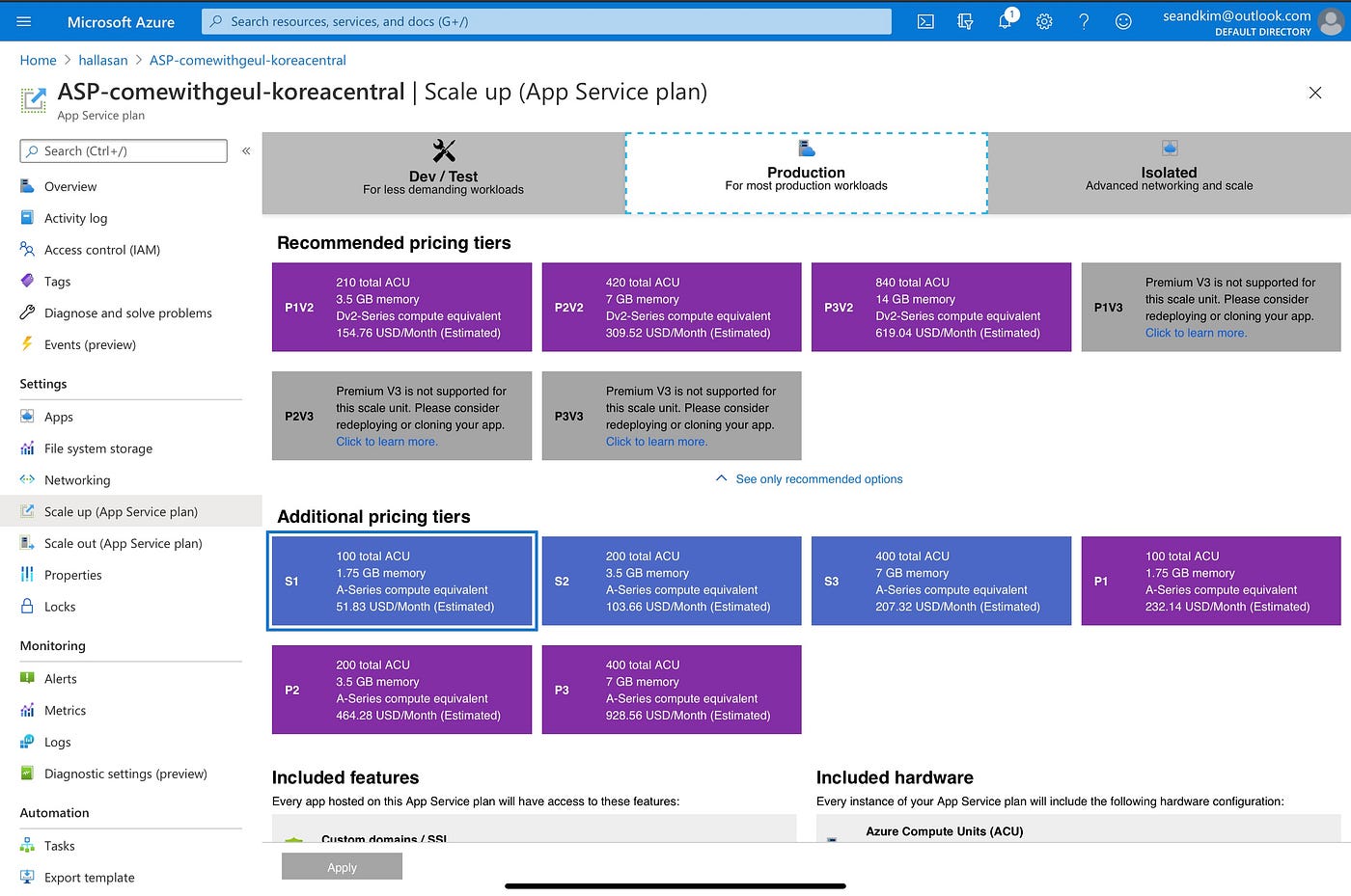Open the Azure portal hamburger menu
The image size is (1351, 896).
tap(24, 21)
